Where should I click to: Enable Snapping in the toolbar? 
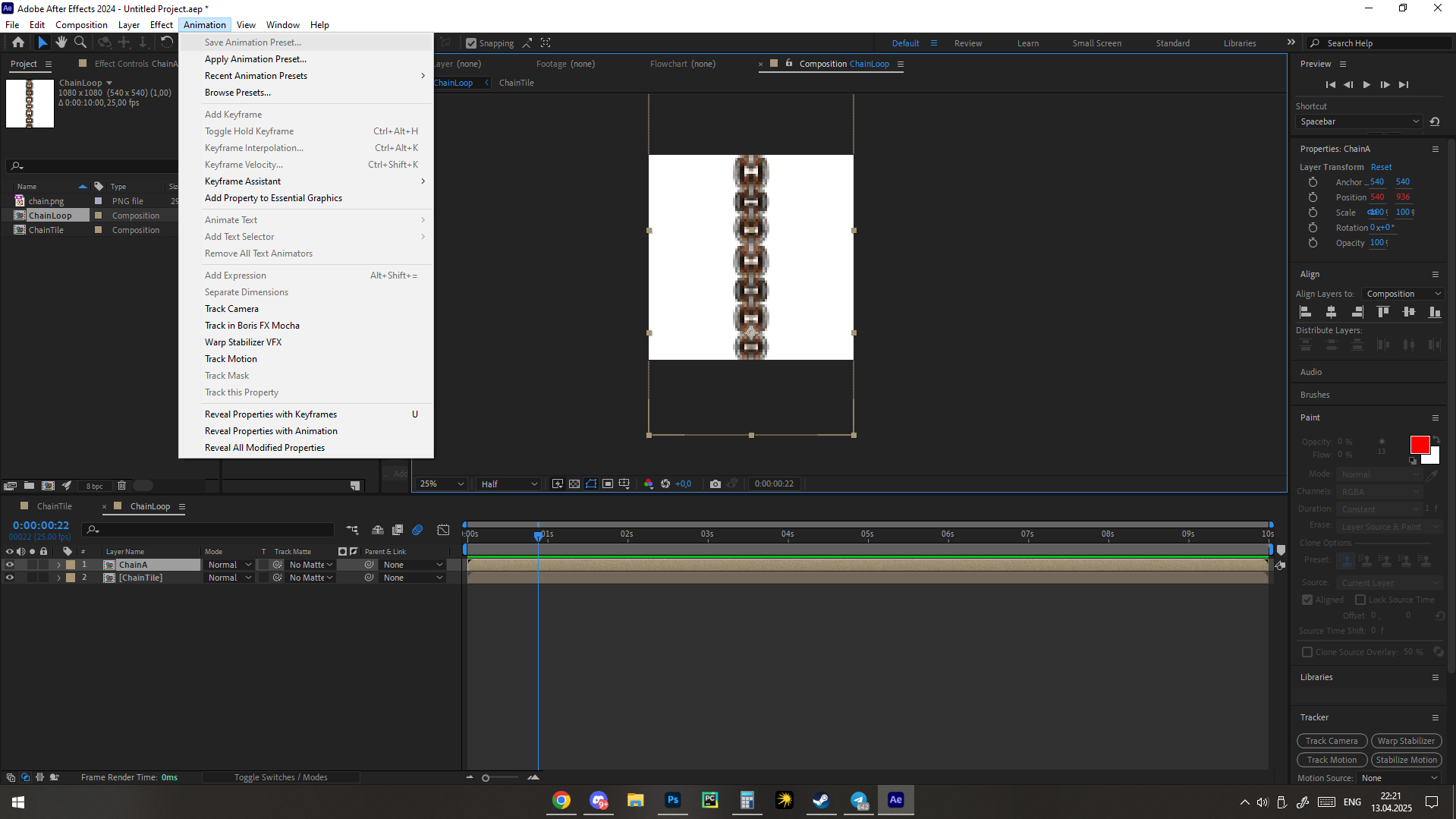pyautogui.click(x=473, y=43)
